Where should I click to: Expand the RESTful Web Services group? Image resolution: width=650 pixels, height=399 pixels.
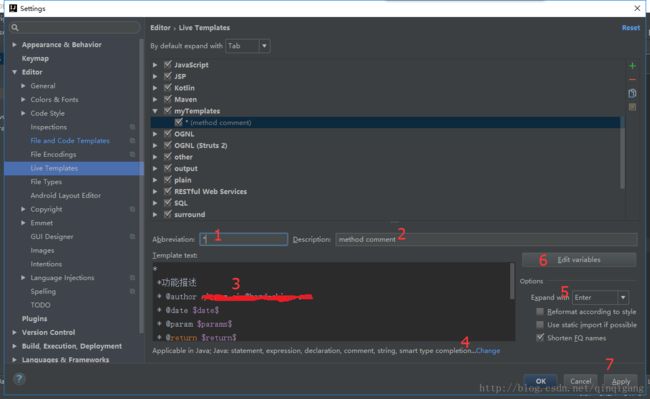(155, 191)
